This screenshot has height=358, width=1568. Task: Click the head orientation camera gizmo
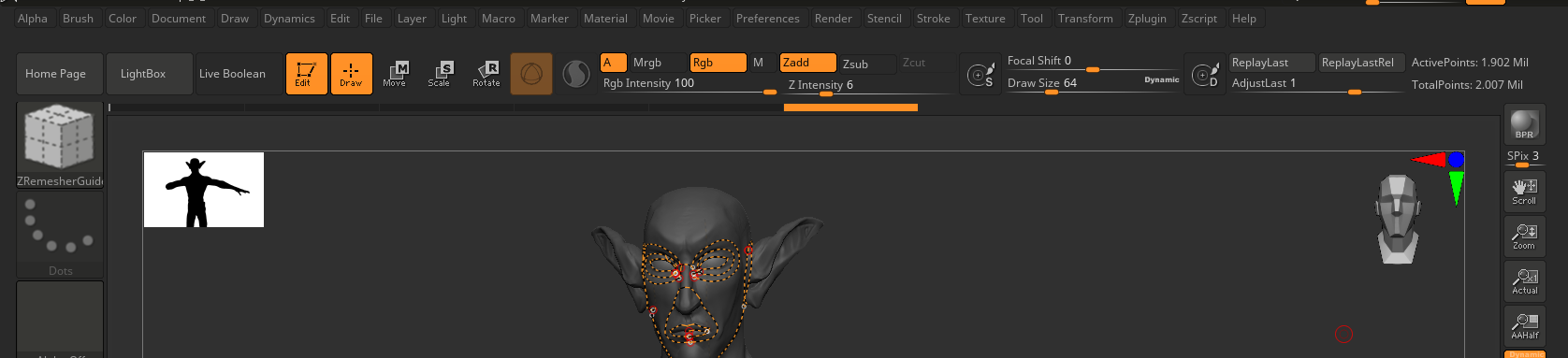[1398, 219]
